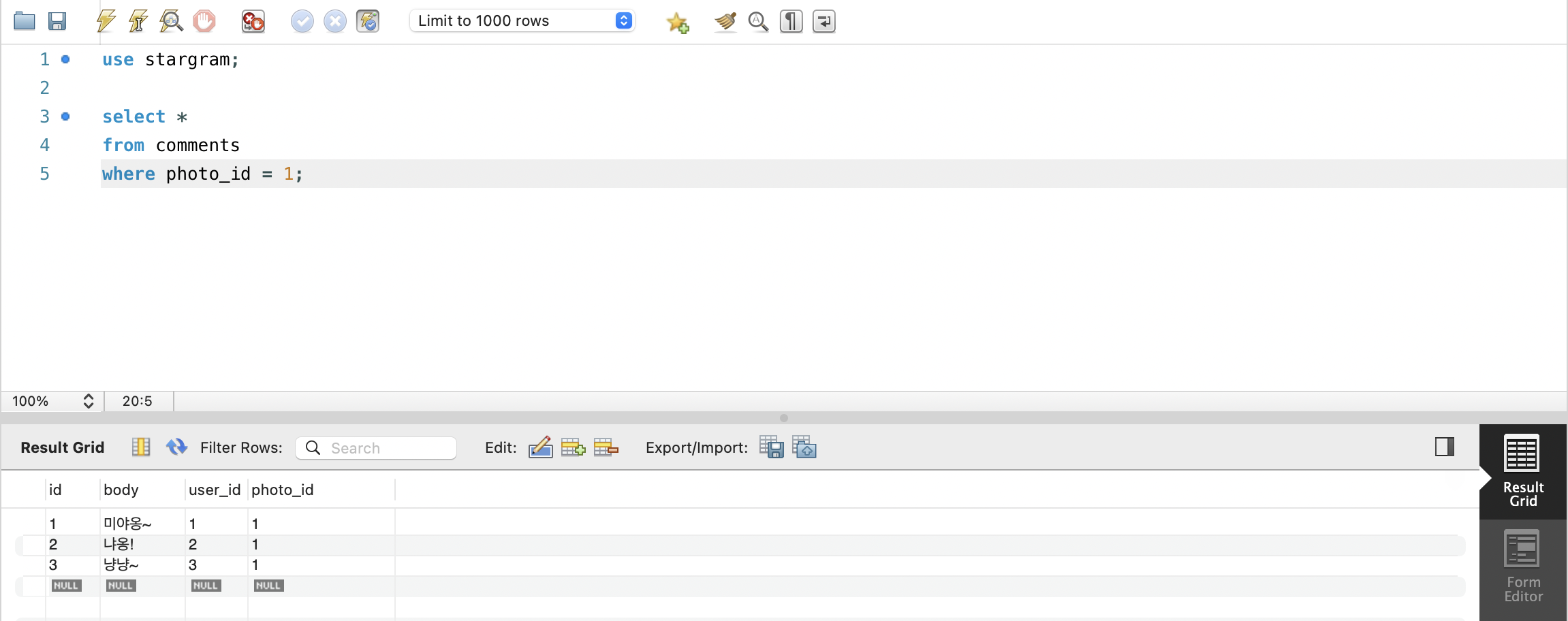This screenshot has height=621, width=1568.
Task: Open a SQL script file
Action: click(25, 21)
